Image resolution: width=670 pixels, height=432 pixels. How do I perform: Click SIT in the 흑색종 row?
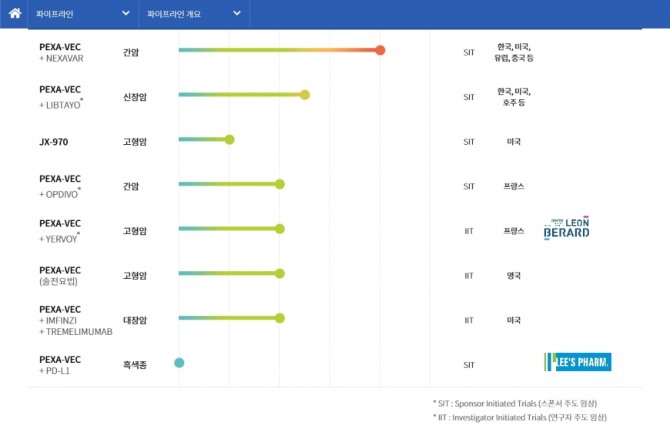click(469, 365)
